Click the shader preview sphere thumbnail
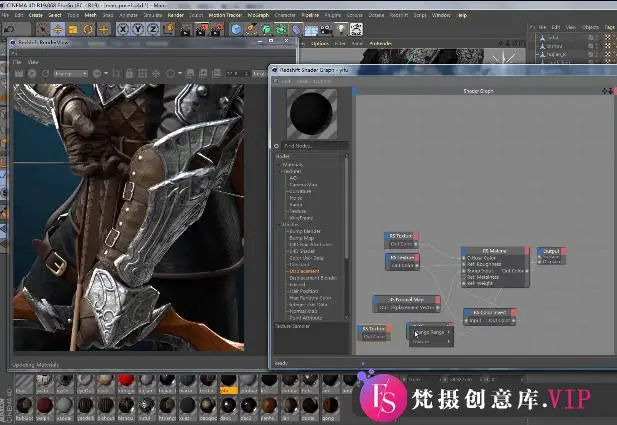 [311, 114]
